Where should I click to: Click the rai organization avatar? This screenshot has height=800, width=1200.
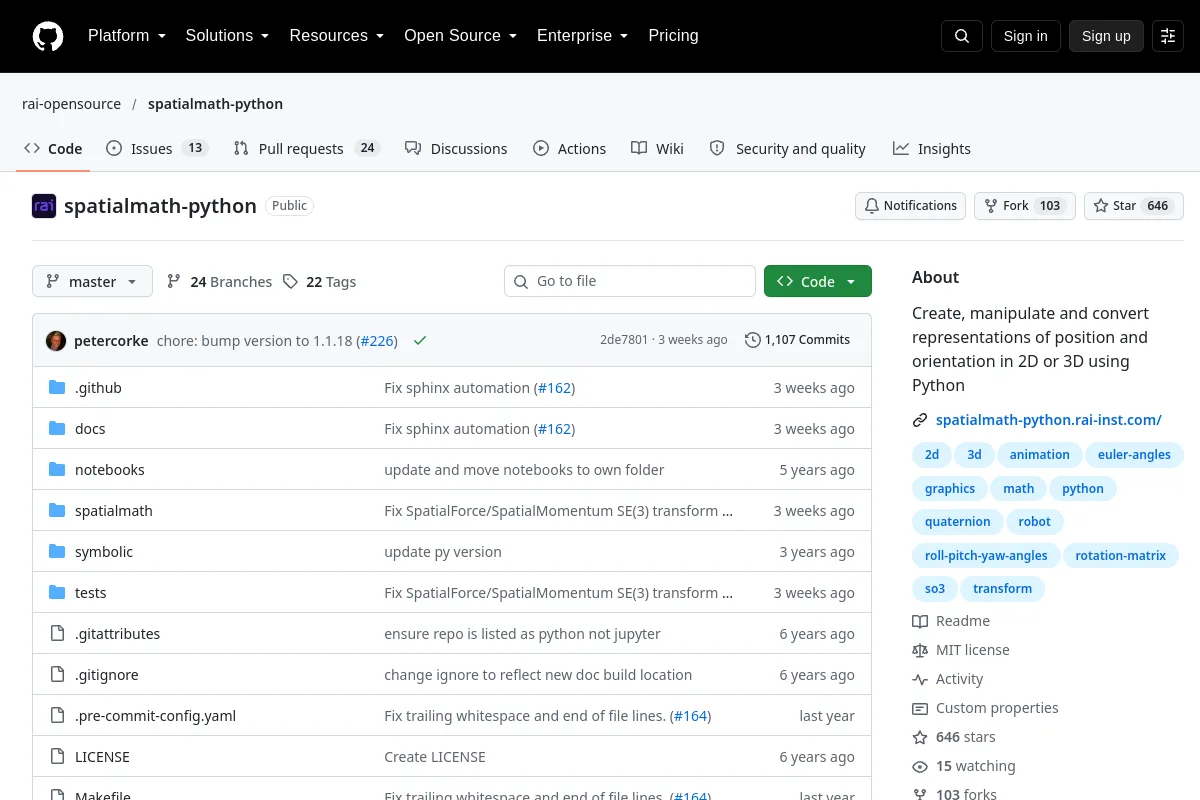[x=44, y=206]
